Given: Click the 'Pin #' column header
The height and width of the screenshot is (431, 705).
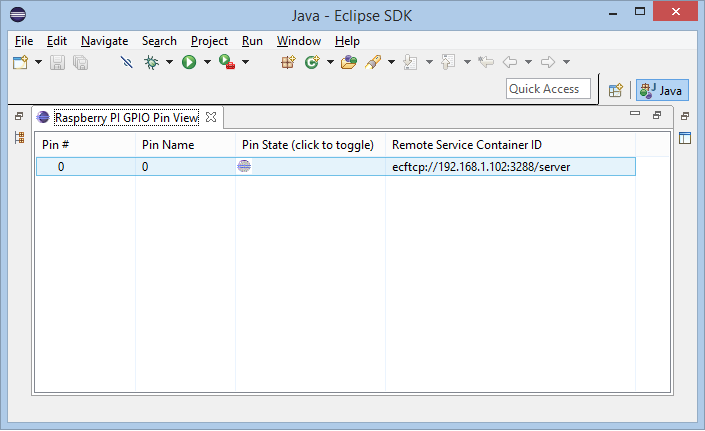Looking at the screenshot, I should tap(85, 145).
